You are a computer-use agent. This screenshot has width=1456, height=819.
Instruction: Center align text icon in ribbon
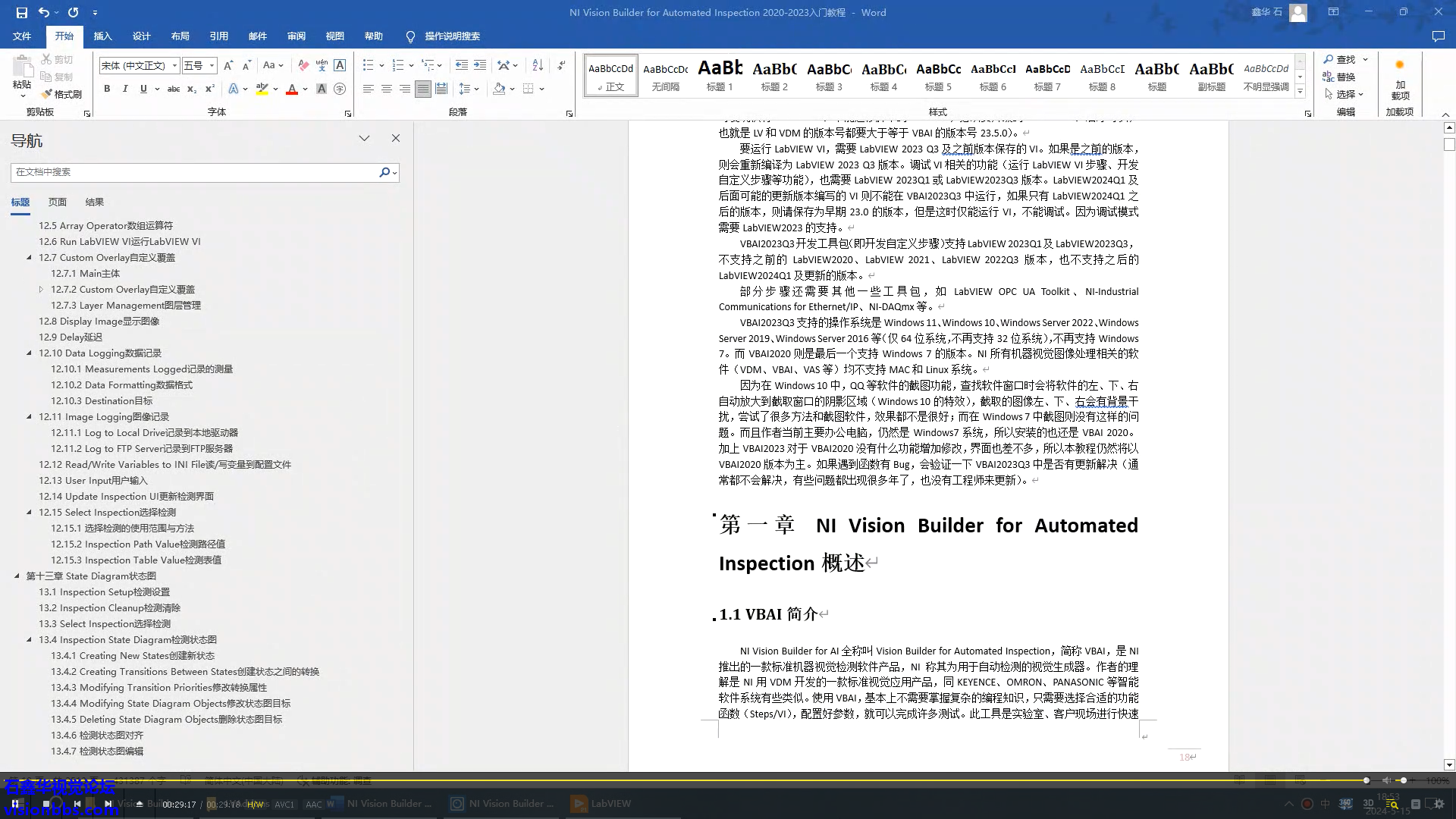pos(387,89)
